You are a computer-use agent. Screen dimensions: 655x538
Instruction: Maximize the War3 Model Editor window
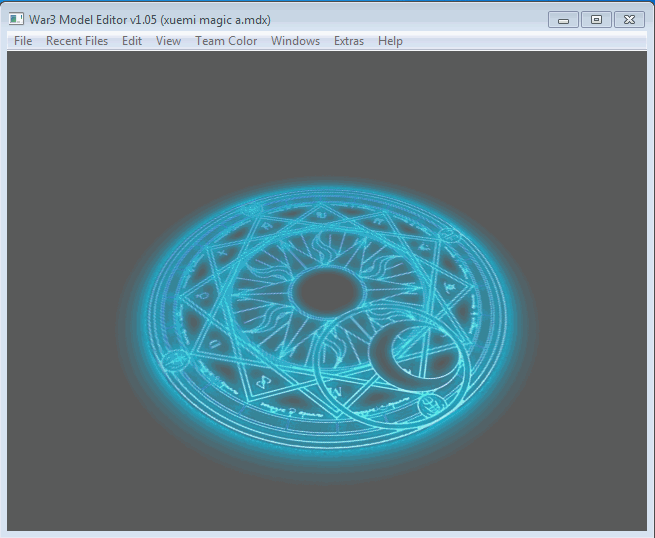point(596,20)
